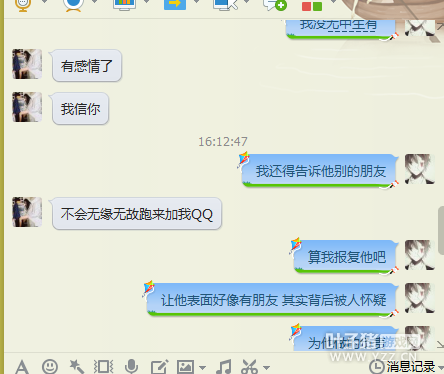
Task: Send a window shake nudge
Action: (x=104, y=367)
